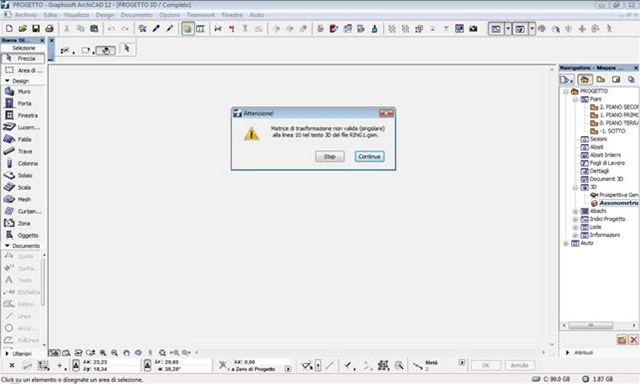The width and height of the screenshot is (640, 384).
Task: Expand the Attributi panel in Navigator
Action: pyautogui.click(x=567, y=352)
